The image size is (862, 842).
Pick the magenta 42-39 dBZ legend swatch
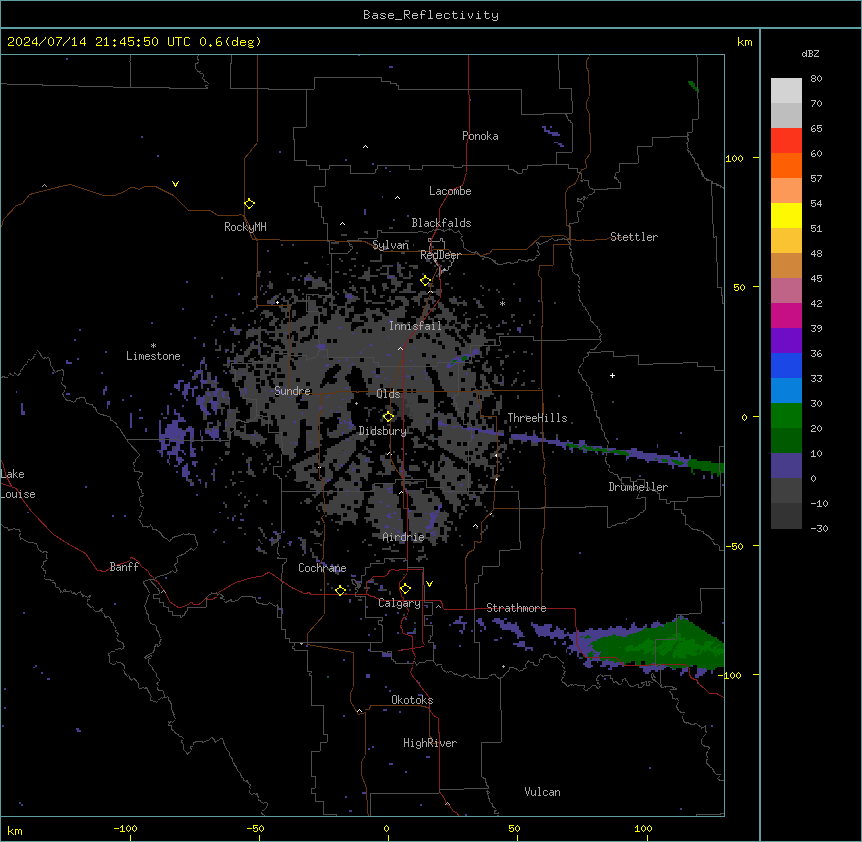(x=786, y=315)
